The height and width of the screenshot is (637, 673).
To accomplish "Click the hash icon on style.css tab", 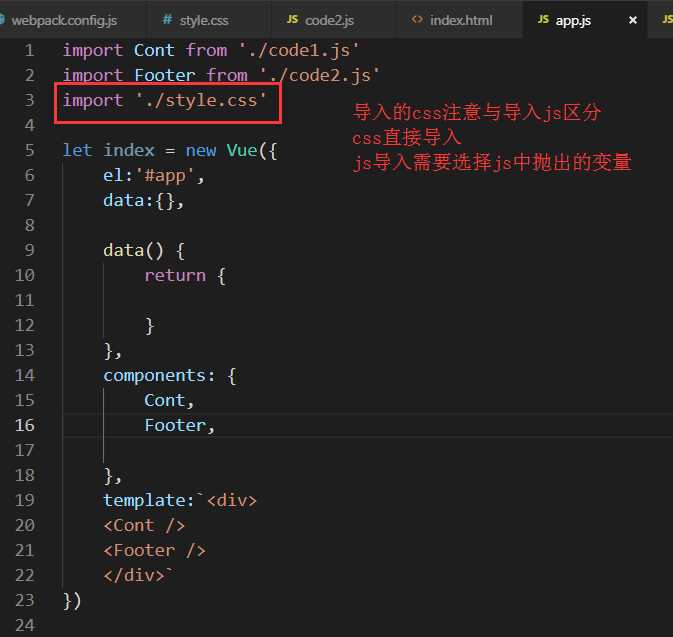I will 165,20.
